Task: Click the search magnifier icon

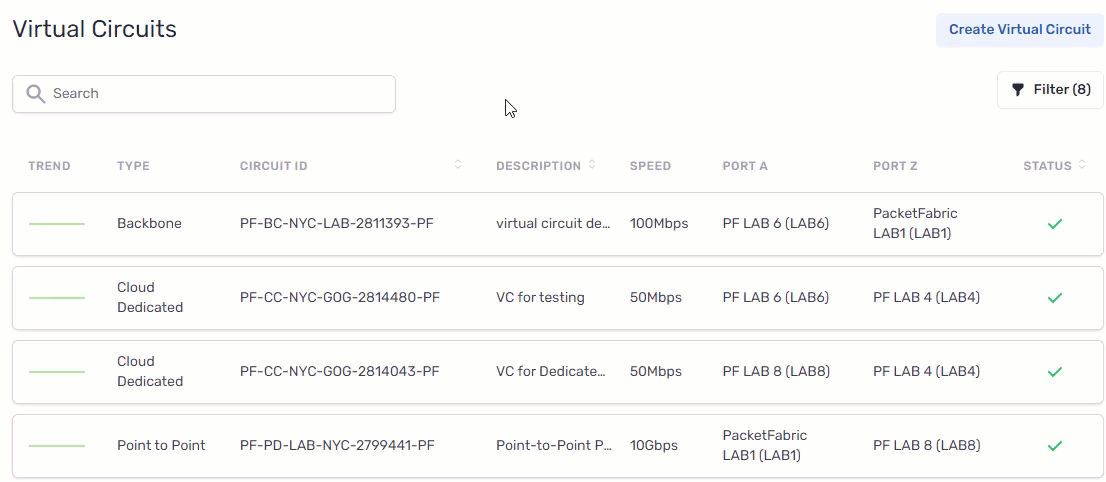Action: [x=36, y=94]
